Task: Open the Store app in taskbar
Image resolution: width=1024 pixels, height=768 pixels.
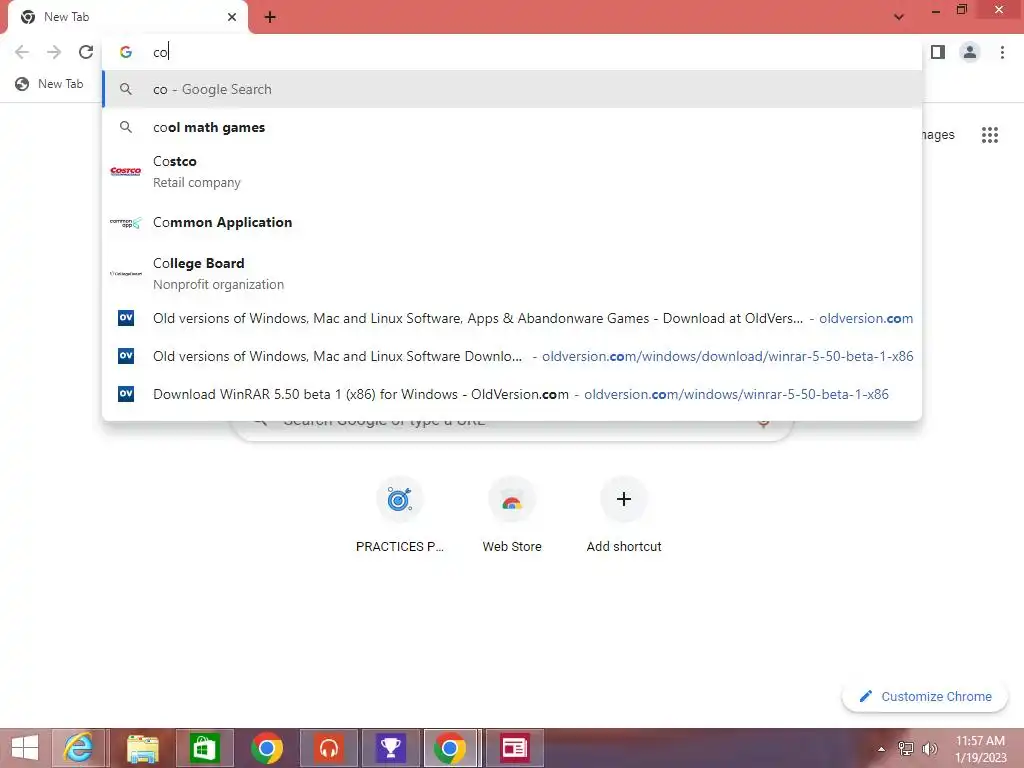Action: [204, 748]
